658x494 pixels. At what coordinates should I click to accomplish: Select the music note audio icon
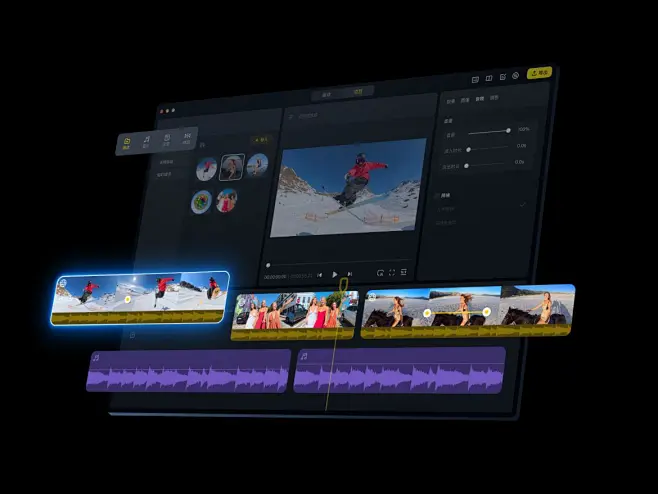pyautogui.click(x=146, y=142)
